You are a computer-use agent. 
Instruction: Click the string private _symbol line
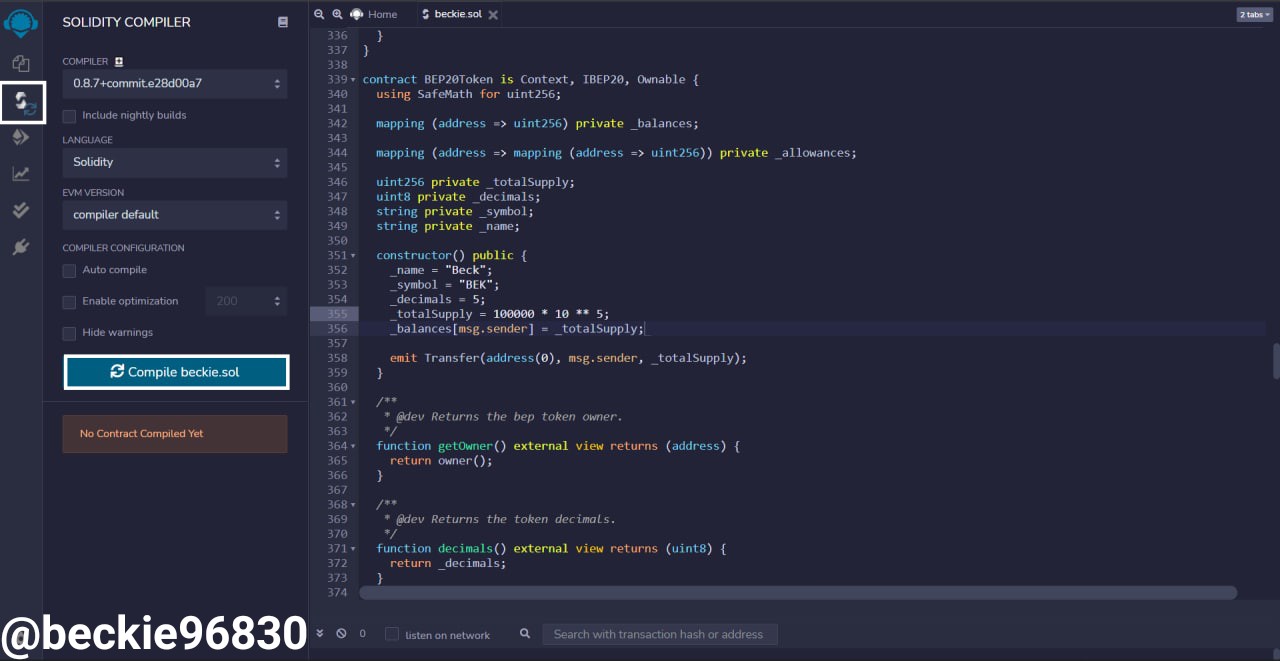[x=455, y=212]
